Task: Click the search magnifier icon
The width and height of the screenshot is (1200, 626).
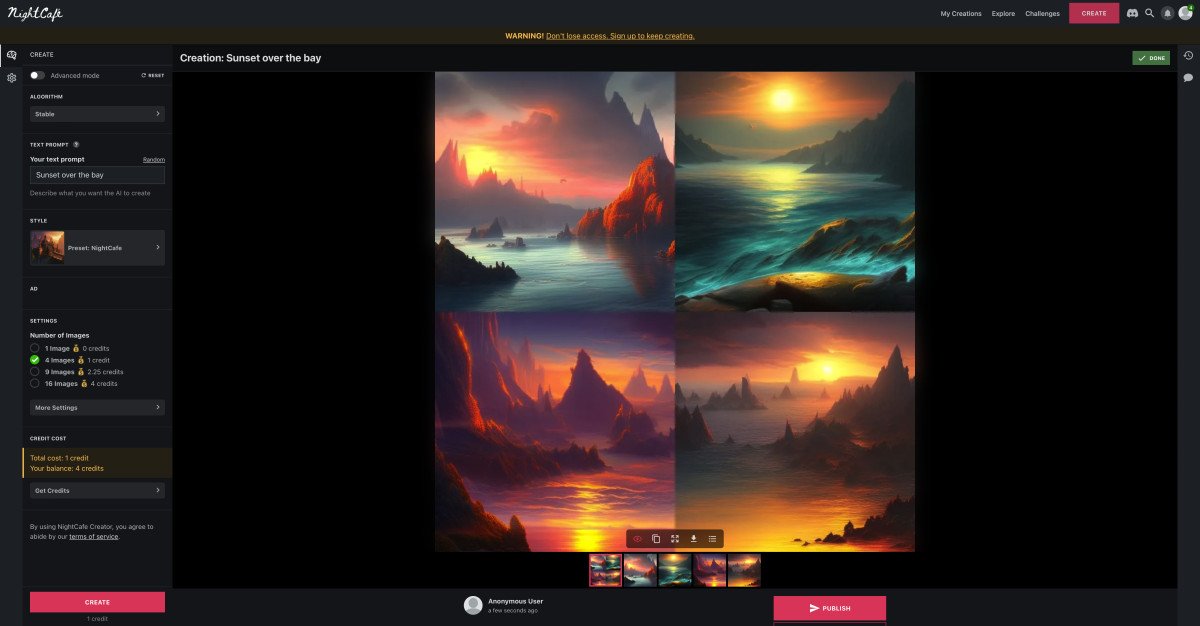Action: (x=1149, y=13)
